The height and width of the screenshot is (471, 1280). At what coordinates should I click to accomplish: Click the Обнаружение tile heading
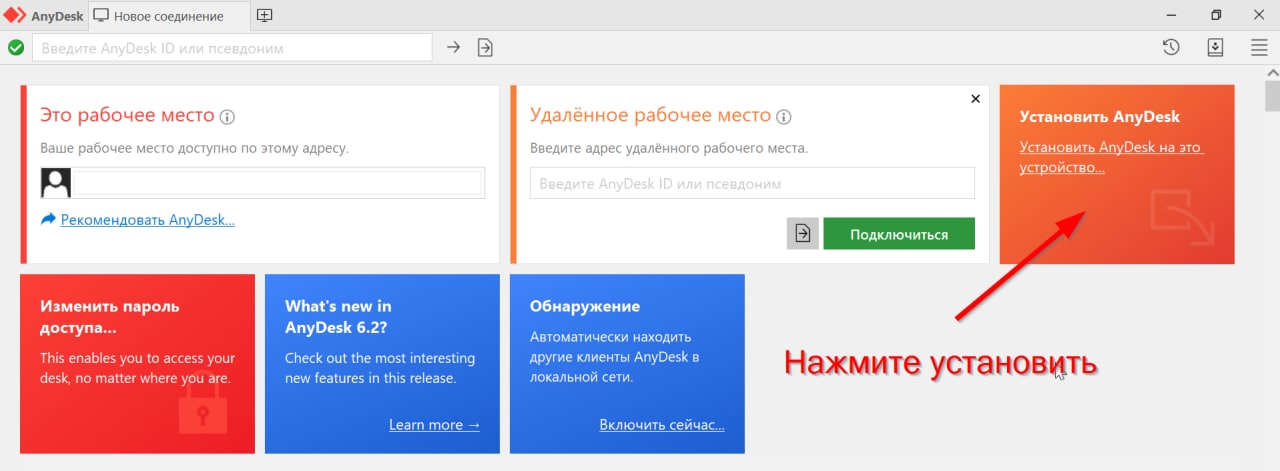585,306
